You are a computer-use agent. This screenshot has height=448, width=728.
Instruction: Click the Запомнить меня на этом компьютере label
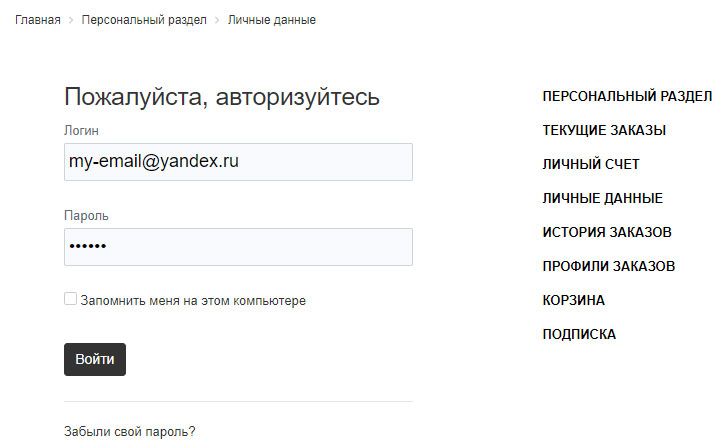(x=193, y=301)
